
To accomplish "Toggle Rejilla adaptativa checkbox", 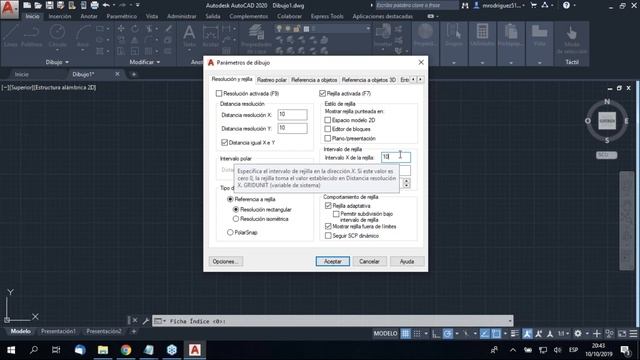I will [328, 206].
